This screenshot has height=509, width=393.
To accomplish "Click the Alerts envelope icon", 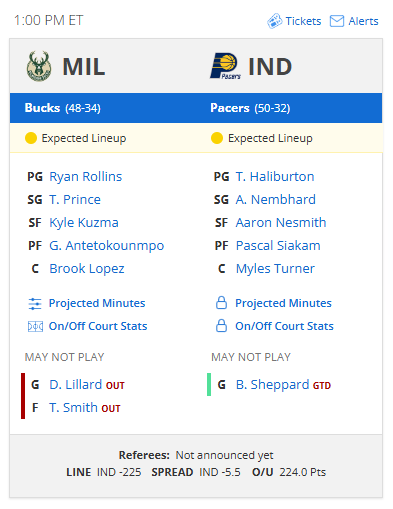I will (x=337, y=21).
